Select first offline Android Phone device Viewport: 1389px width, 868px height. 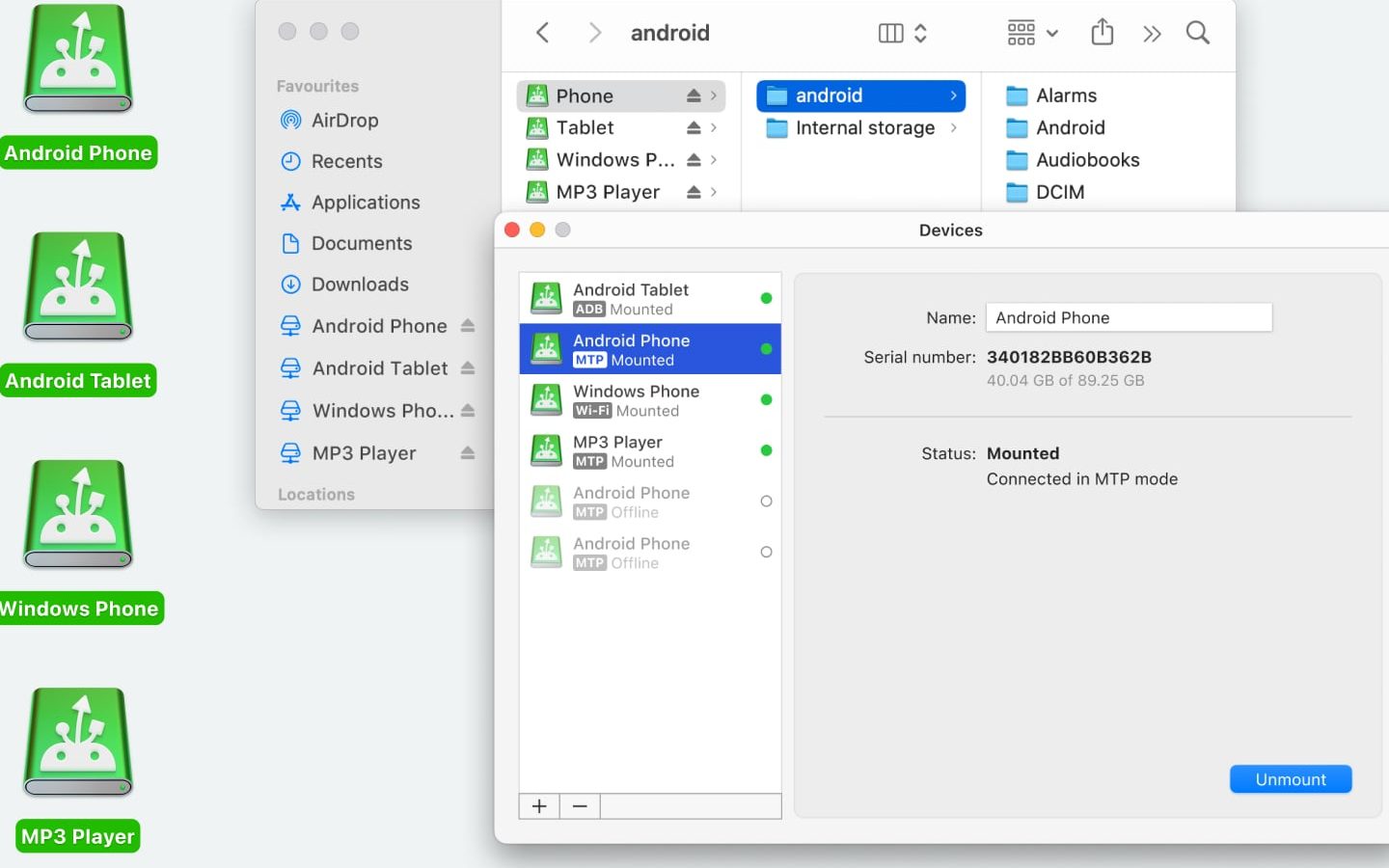pyautogui.click(x=650, y=501)
